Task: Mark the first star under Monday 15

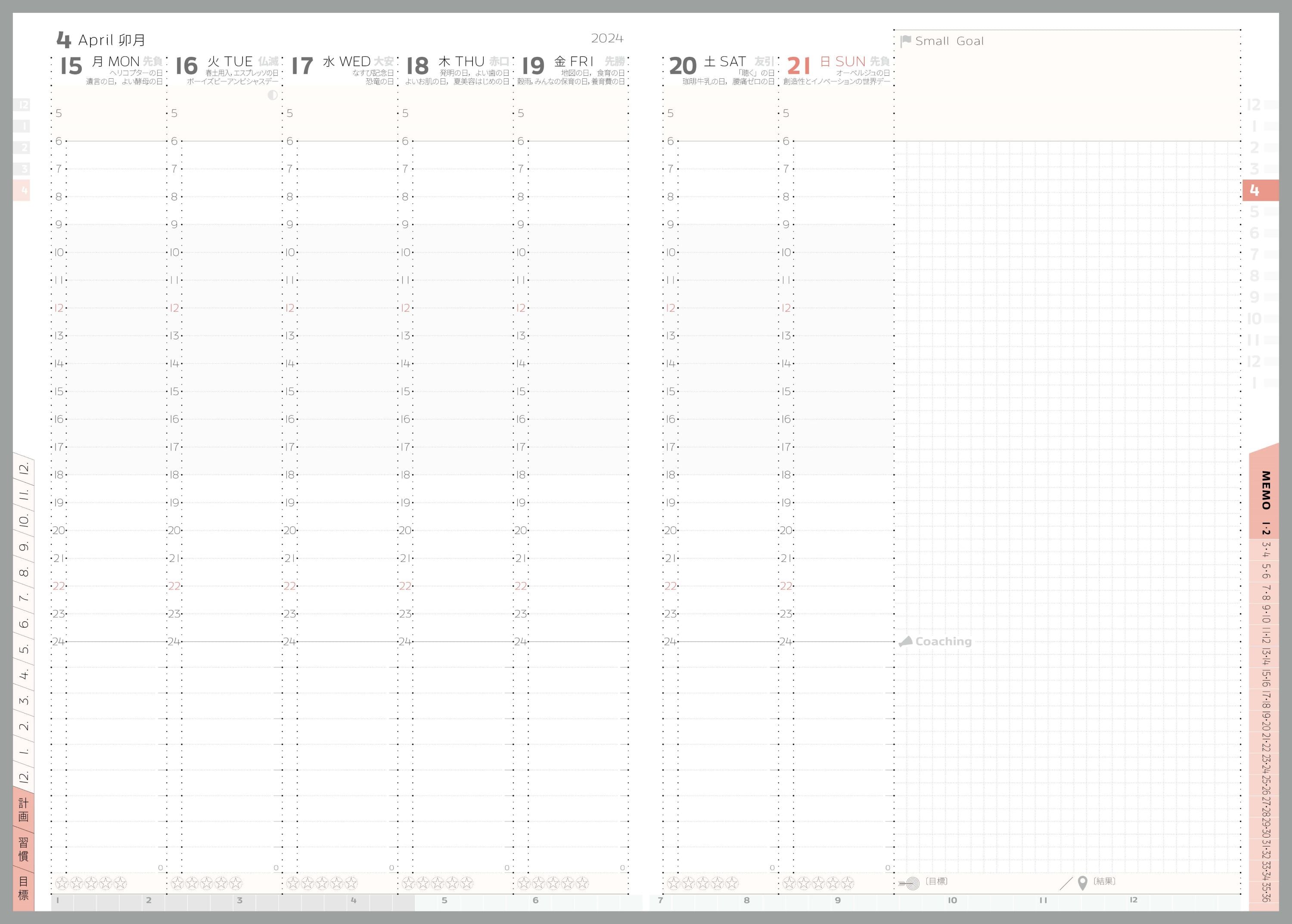Action: [x=62, y=883]
